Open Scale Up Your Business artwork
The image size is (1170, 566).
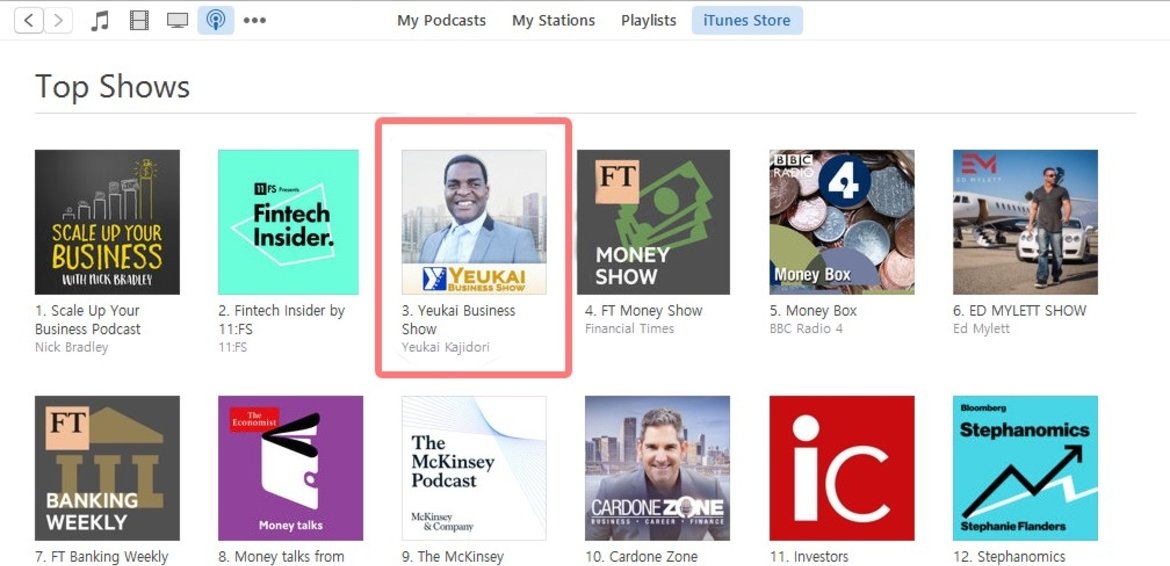tap(107, 222)
